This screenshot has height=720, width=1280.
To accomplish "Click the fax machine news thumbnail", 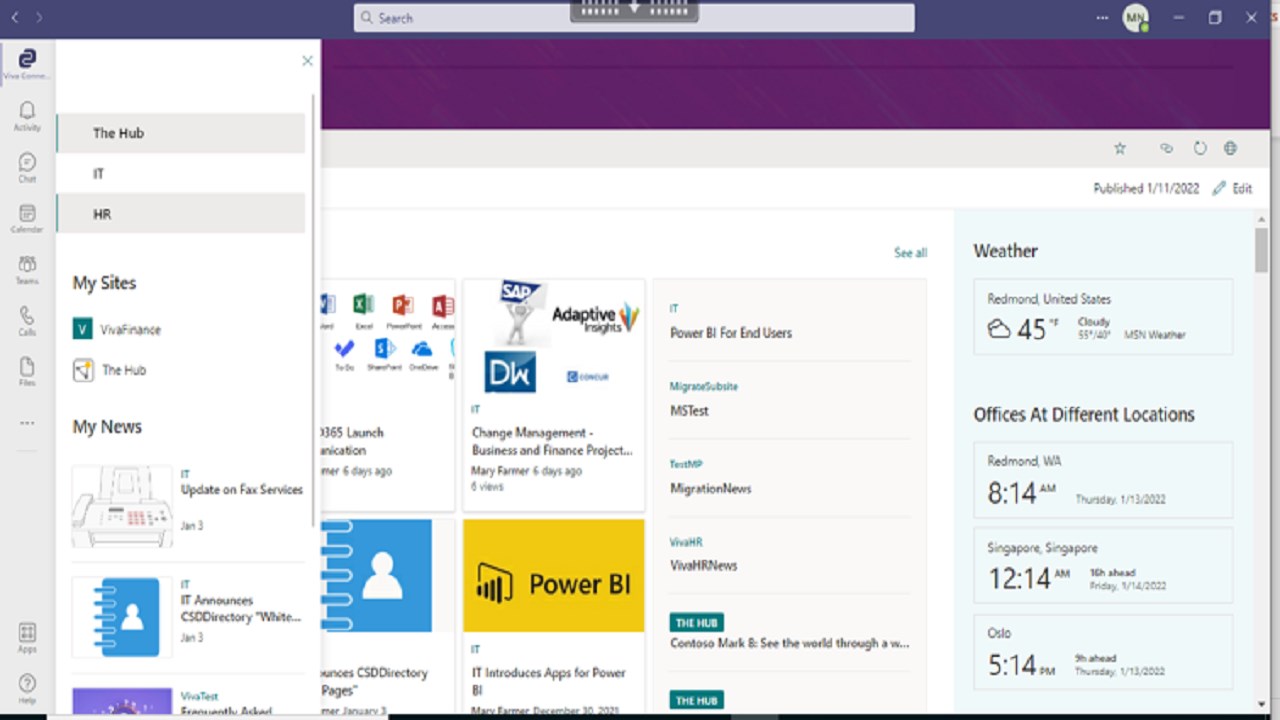I will [x=122, y=506].
